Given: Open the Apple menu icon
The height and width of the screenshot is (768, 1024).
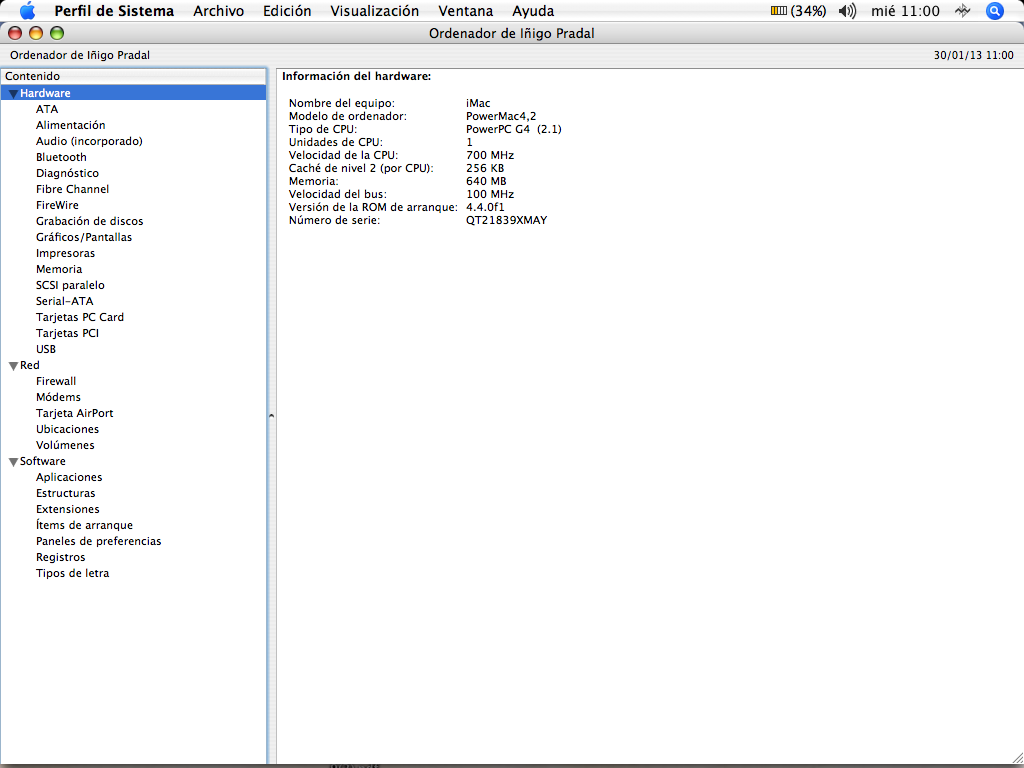Looking at the screenshot, I should 27,11.
